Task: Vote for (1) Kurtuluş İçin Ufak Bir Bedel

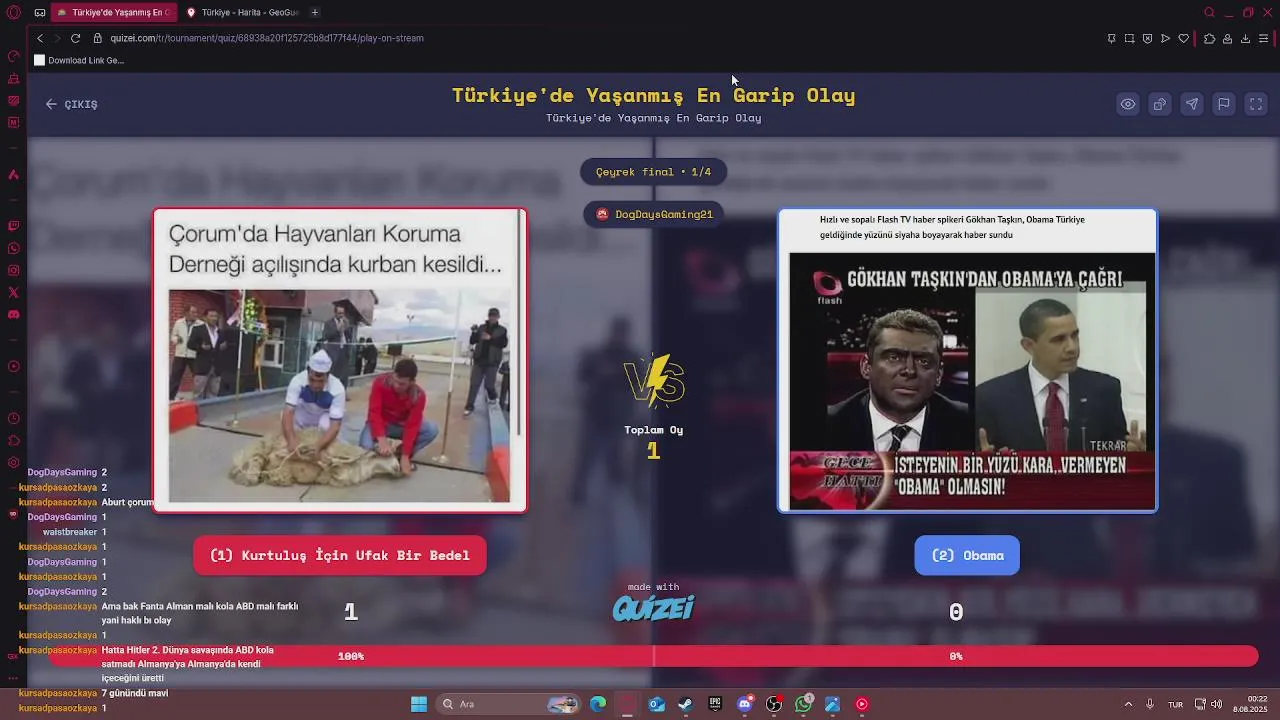Action: [x=340, y=555]
